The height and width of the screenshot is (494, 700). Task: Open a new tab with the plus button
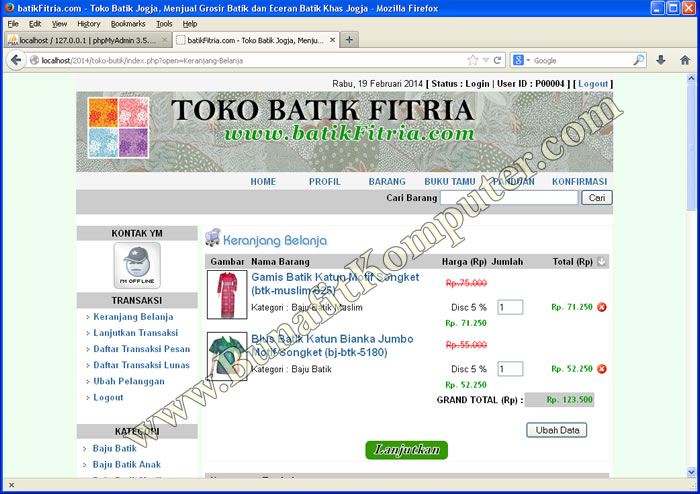click(x=349, y=40)
